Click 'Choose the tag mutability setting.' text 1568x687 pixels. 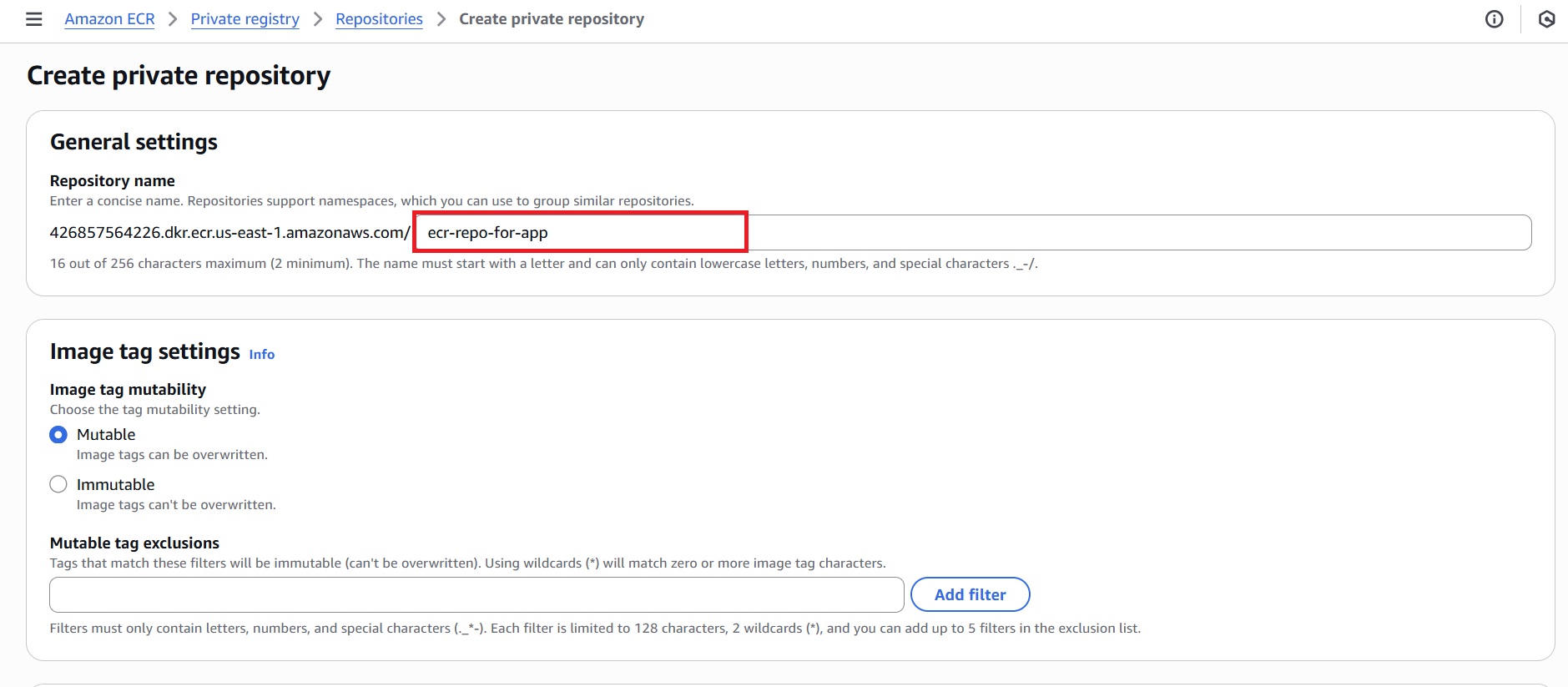pyautogui.click(x=155, y=410)
